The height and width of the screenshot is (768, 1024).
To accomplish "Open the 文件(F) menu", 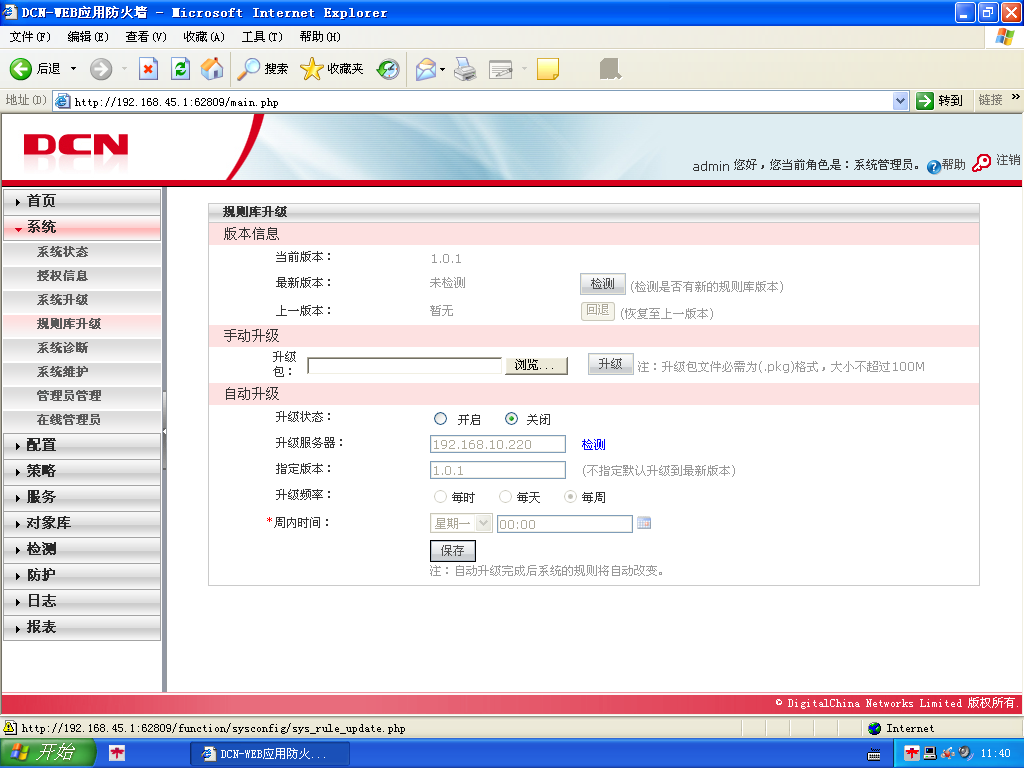I will (x=29, y=37).
